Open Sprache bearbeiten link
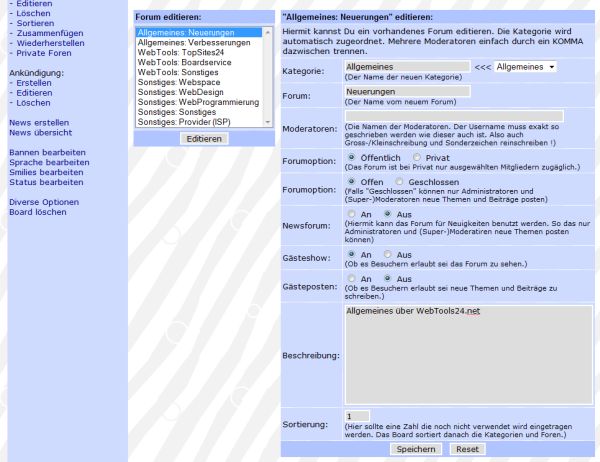600x462 pixels. pyautogui.click(x=49, y=163)
